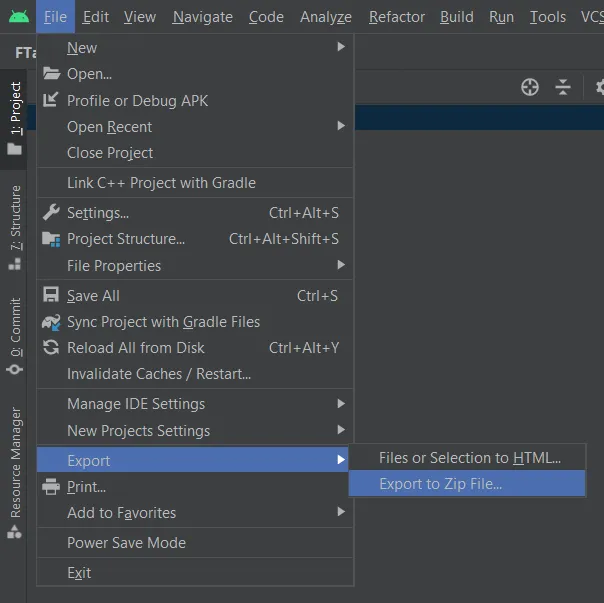This screenshot has width=604, height=603.
Task: Click the gear options icon in the toolbar
Action: click(x=600, y=87)
